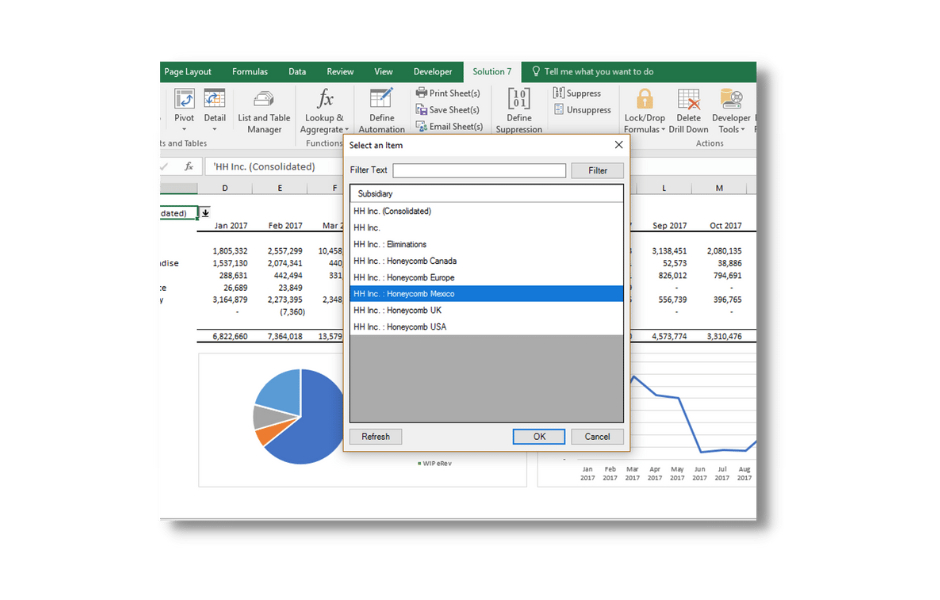Click the Refresh button
Image resolution: width=940 pixels, height=600 pixels.
pos(375,436)
